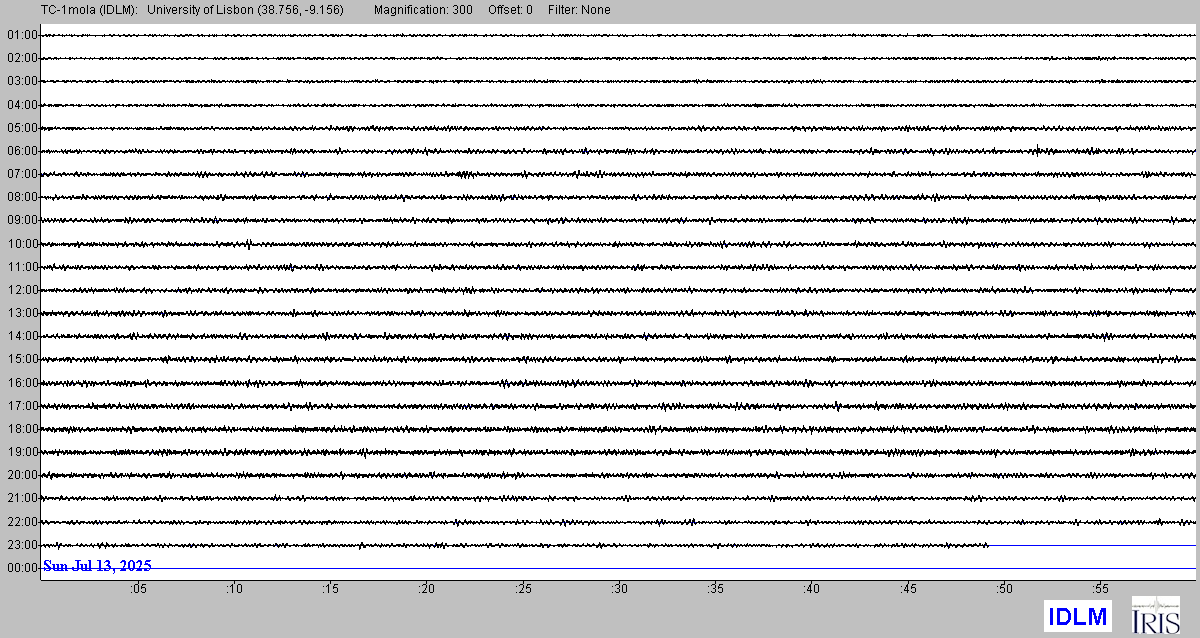
Task: Click the Offset: 0 label
Action: 510,10
